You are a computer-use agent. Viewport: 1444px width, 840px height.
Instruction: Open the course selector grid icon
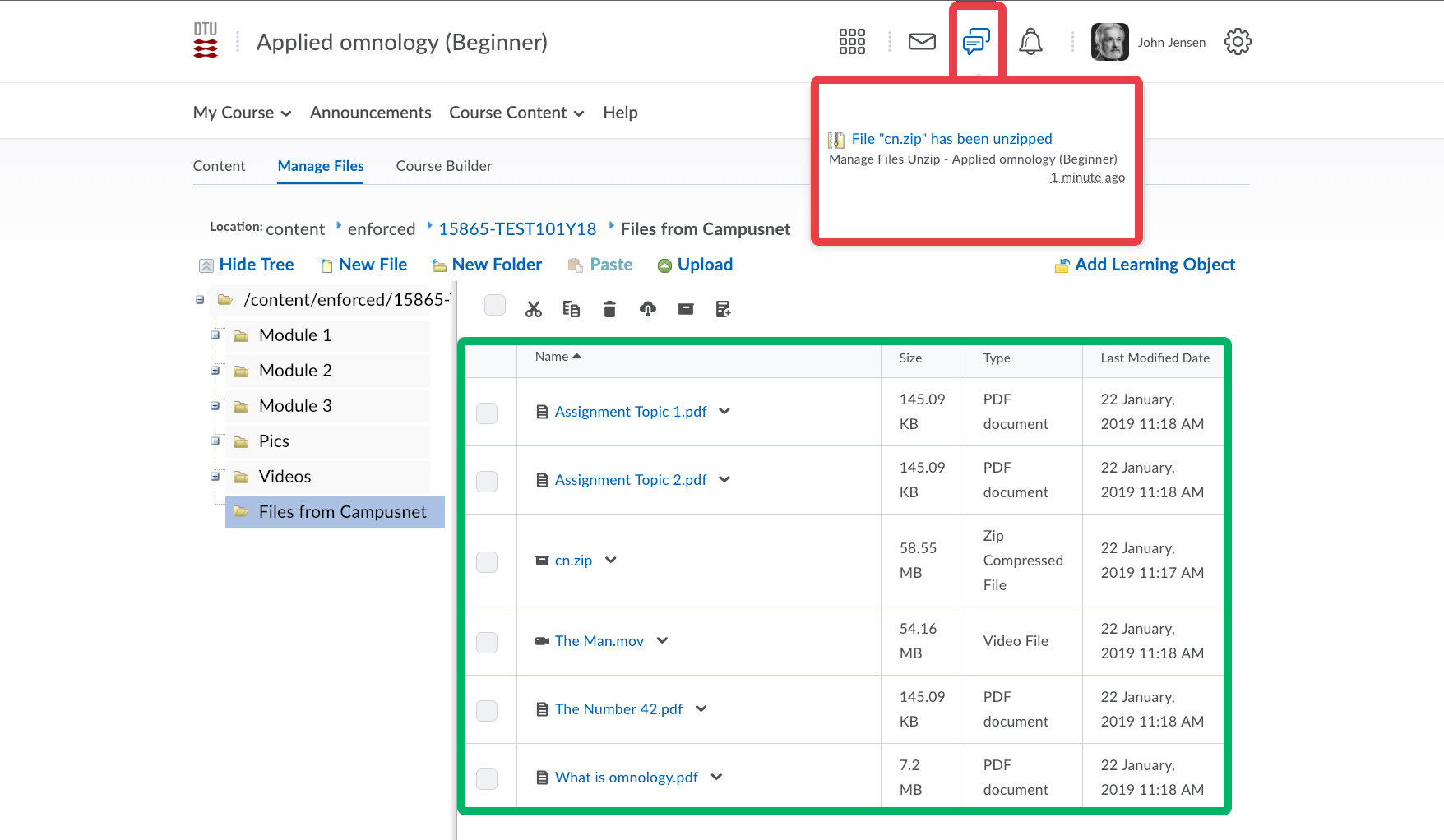click(x=852, y=42)
